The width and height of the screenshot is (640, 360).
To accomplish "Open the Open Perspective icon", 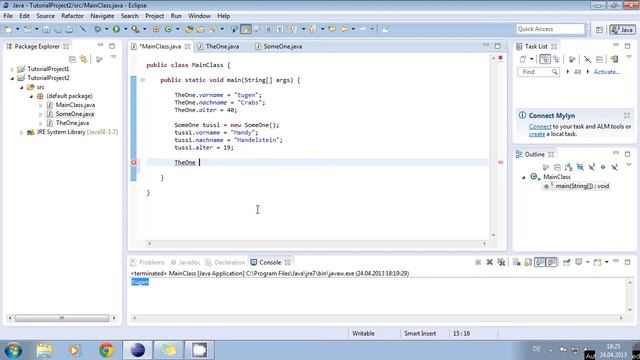I will (x=599, y=30).
